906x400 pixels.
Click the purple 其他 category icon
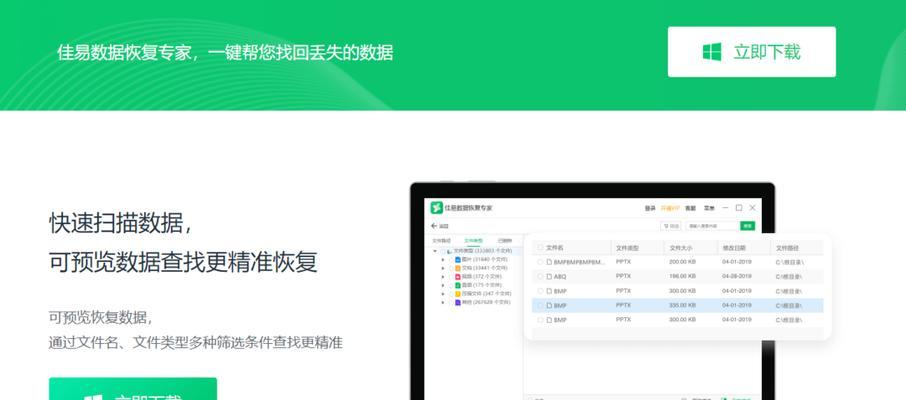click(458, 302)
